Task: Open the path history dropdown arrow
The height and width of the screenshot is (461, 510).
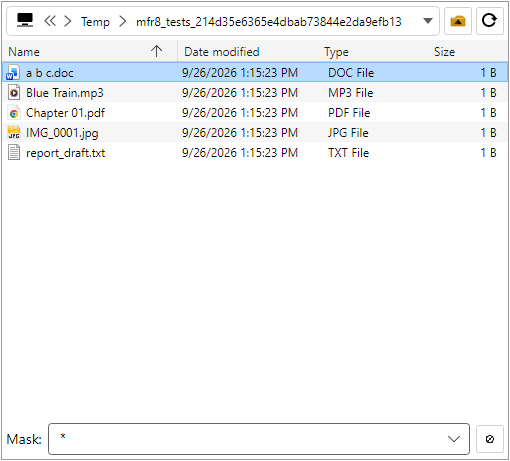Action: point(428,21)
